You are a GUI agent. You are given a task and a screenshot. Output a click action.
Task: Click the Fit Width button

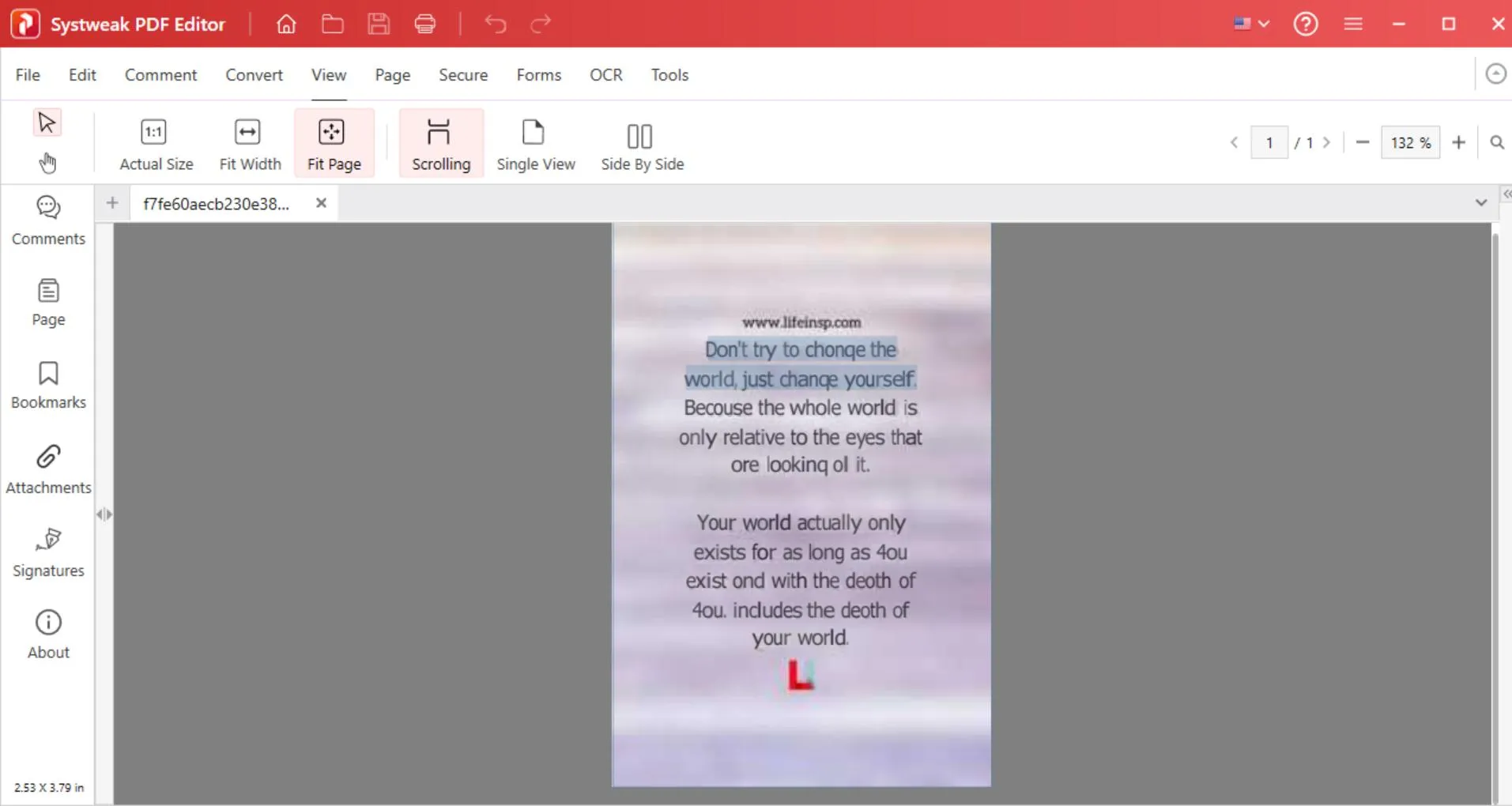click(x=250, y=144)
